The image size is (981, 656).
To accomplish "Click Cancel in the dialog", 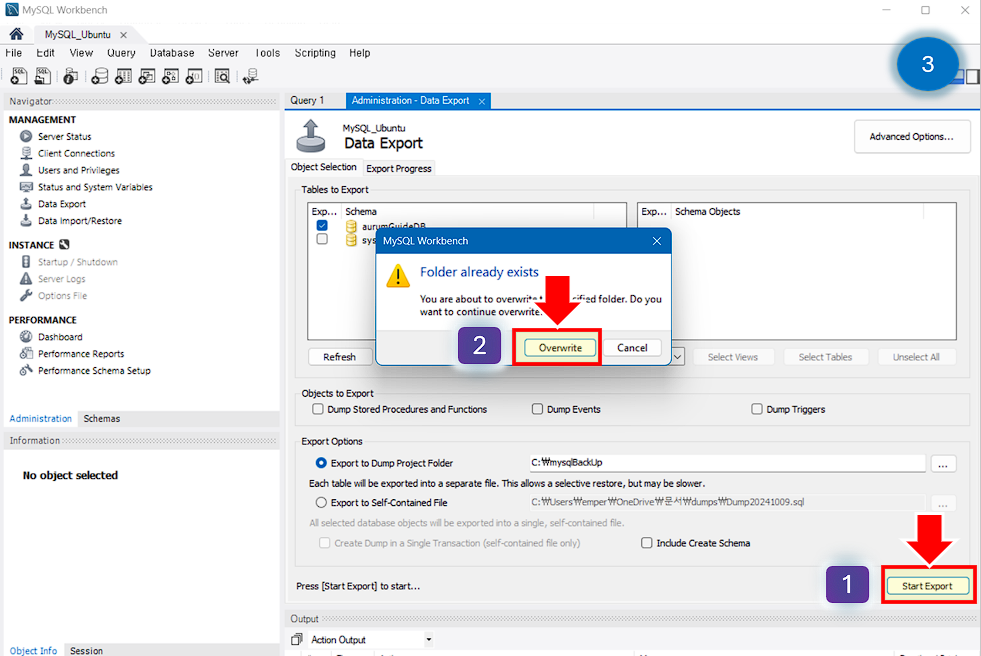I will click(632, 348).
